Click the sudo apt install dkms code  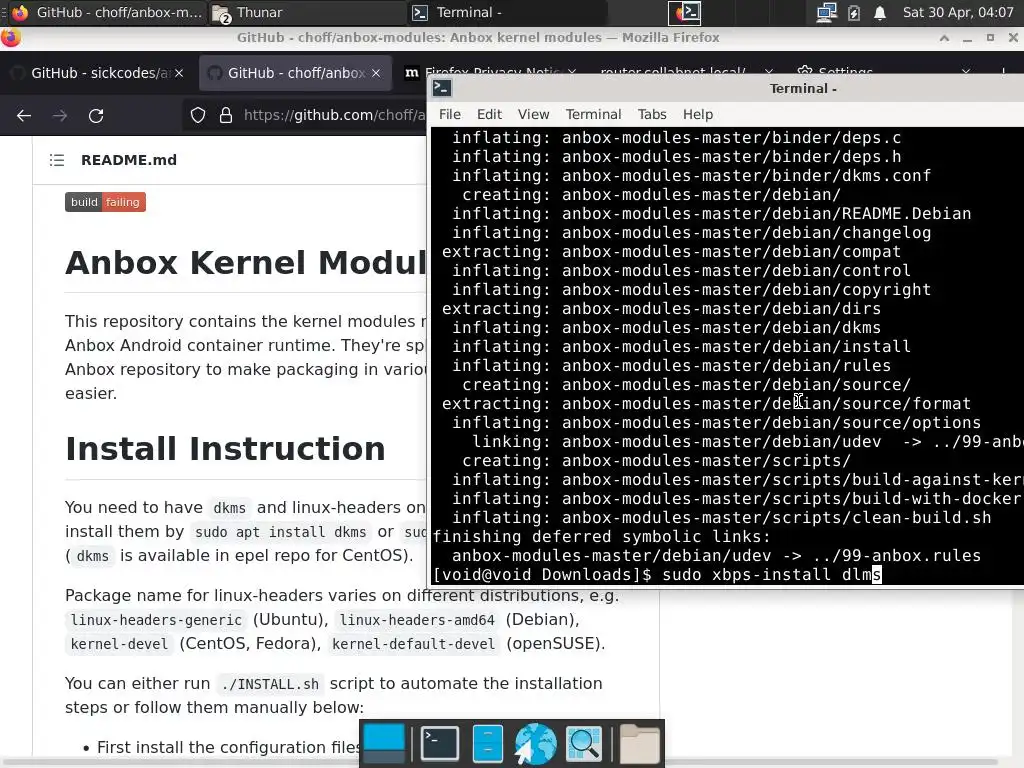(x=281, y=532)
